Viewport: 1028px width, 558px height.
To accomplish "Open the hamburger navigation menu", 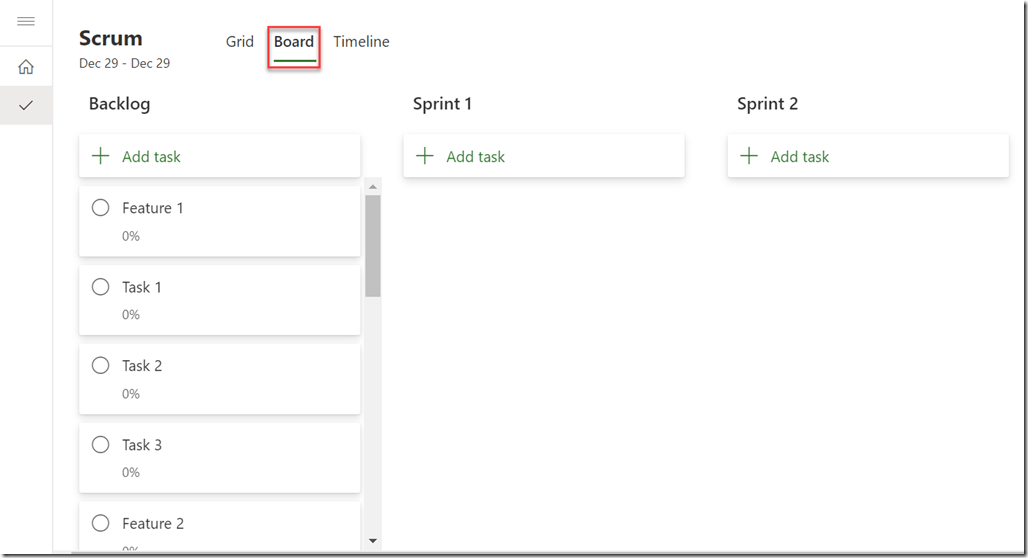I will tap(26, 21).
